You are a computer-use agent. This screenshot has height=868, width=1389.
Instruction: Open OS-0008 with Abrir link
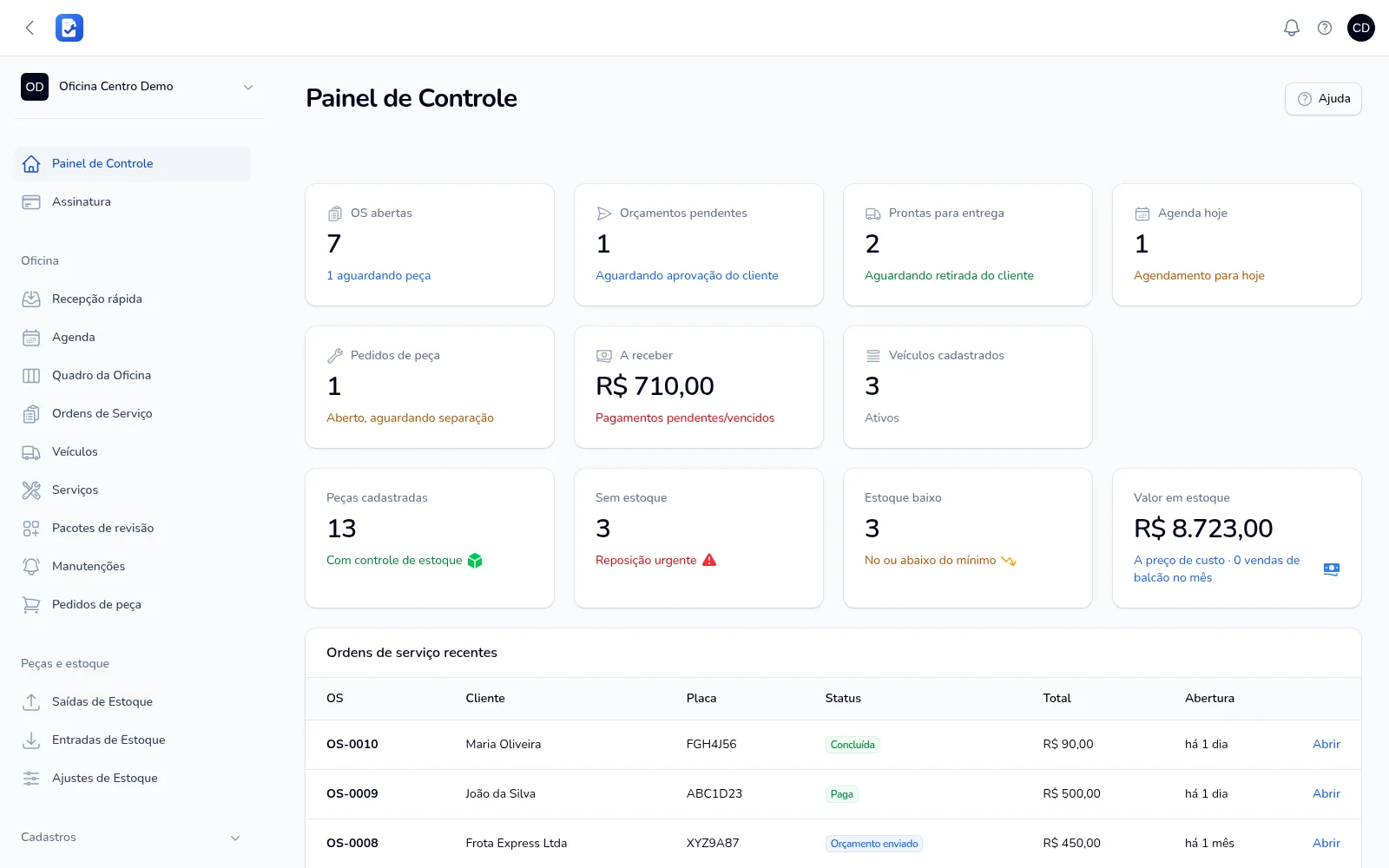pos(1326,843)
